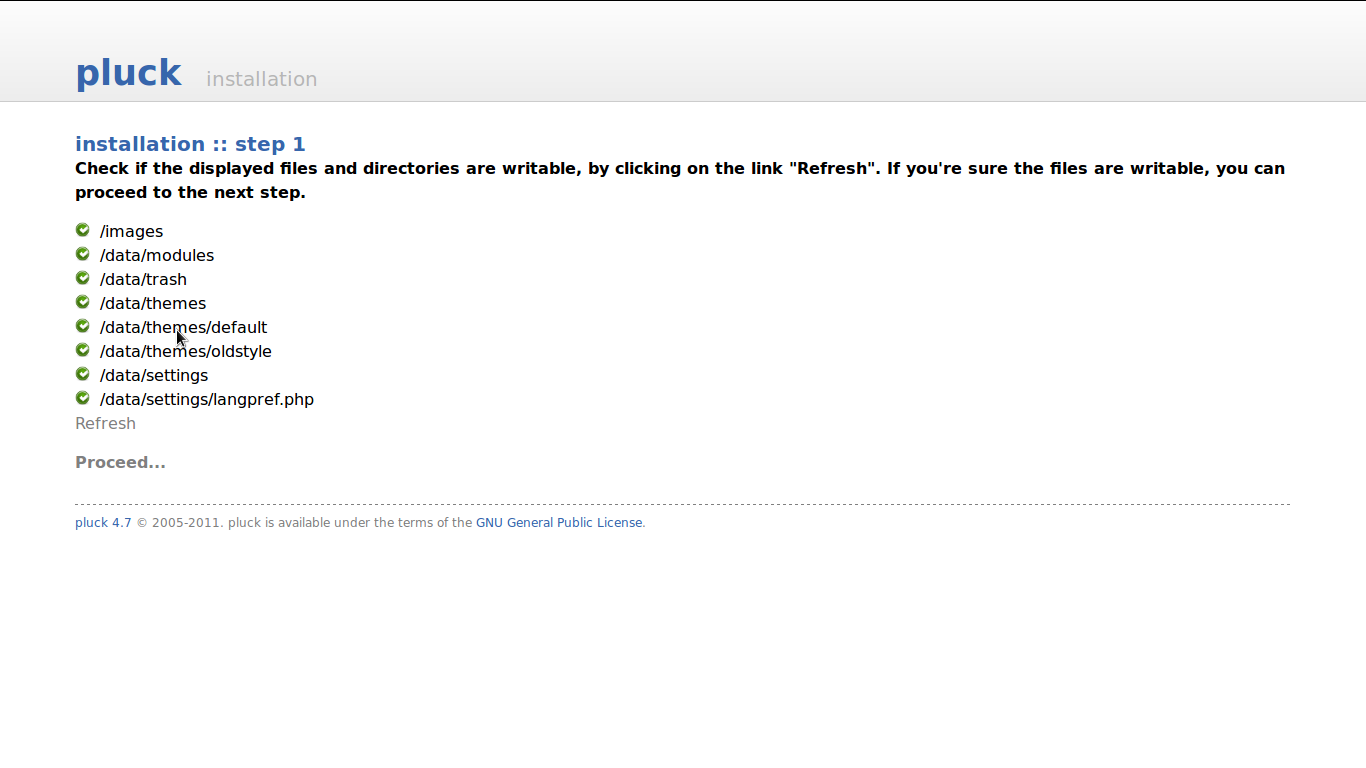Click the /data/settings/langpref.php file text
Image resolution: width=1366 pixels, height=768 pixels.
point(207,399)
